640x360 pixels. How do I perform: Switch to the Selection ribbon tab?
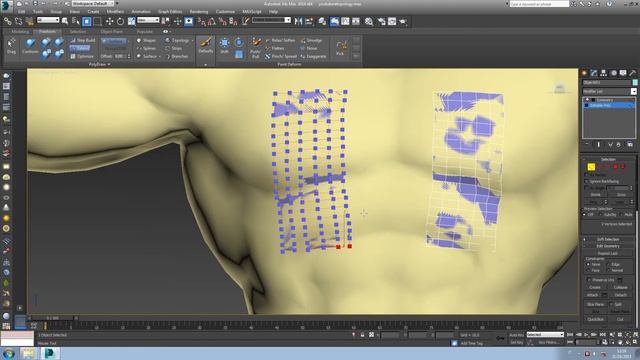(78, 31)
